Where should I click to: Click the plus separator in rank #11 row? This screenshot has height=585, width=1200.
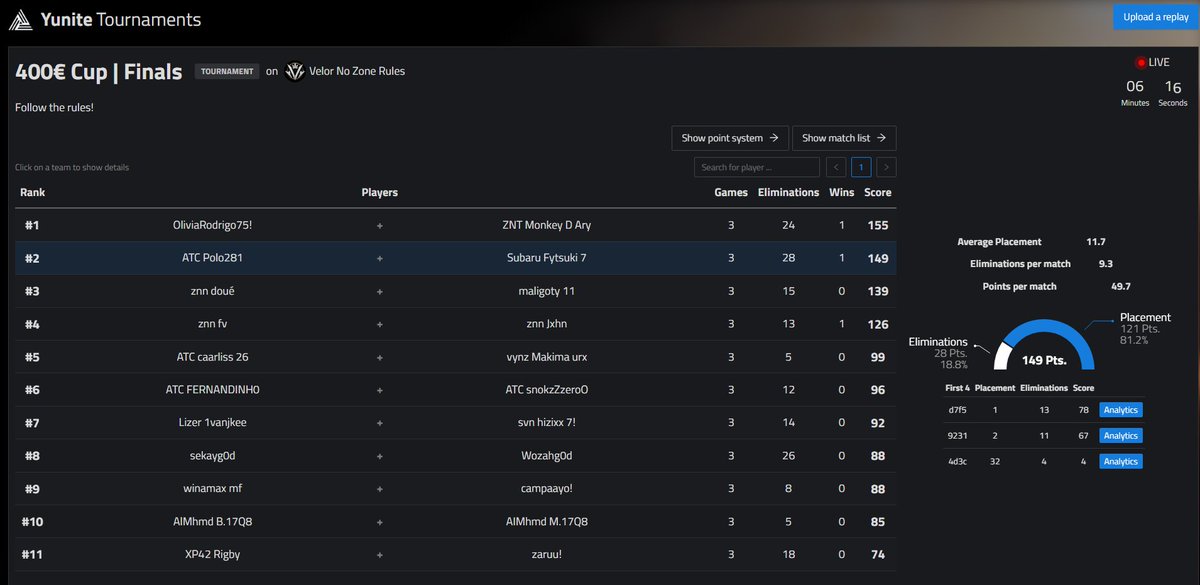[x=379, y=554]
